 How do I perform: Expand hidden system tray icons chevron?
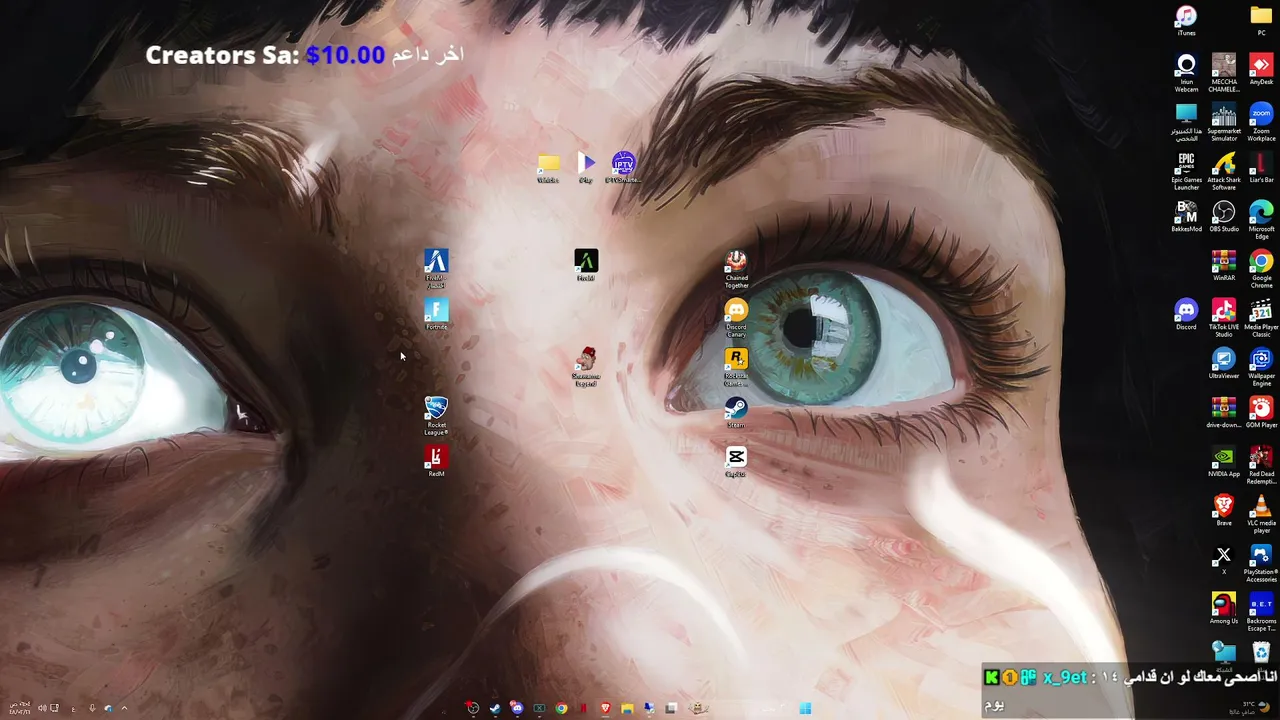click(124, 708)
